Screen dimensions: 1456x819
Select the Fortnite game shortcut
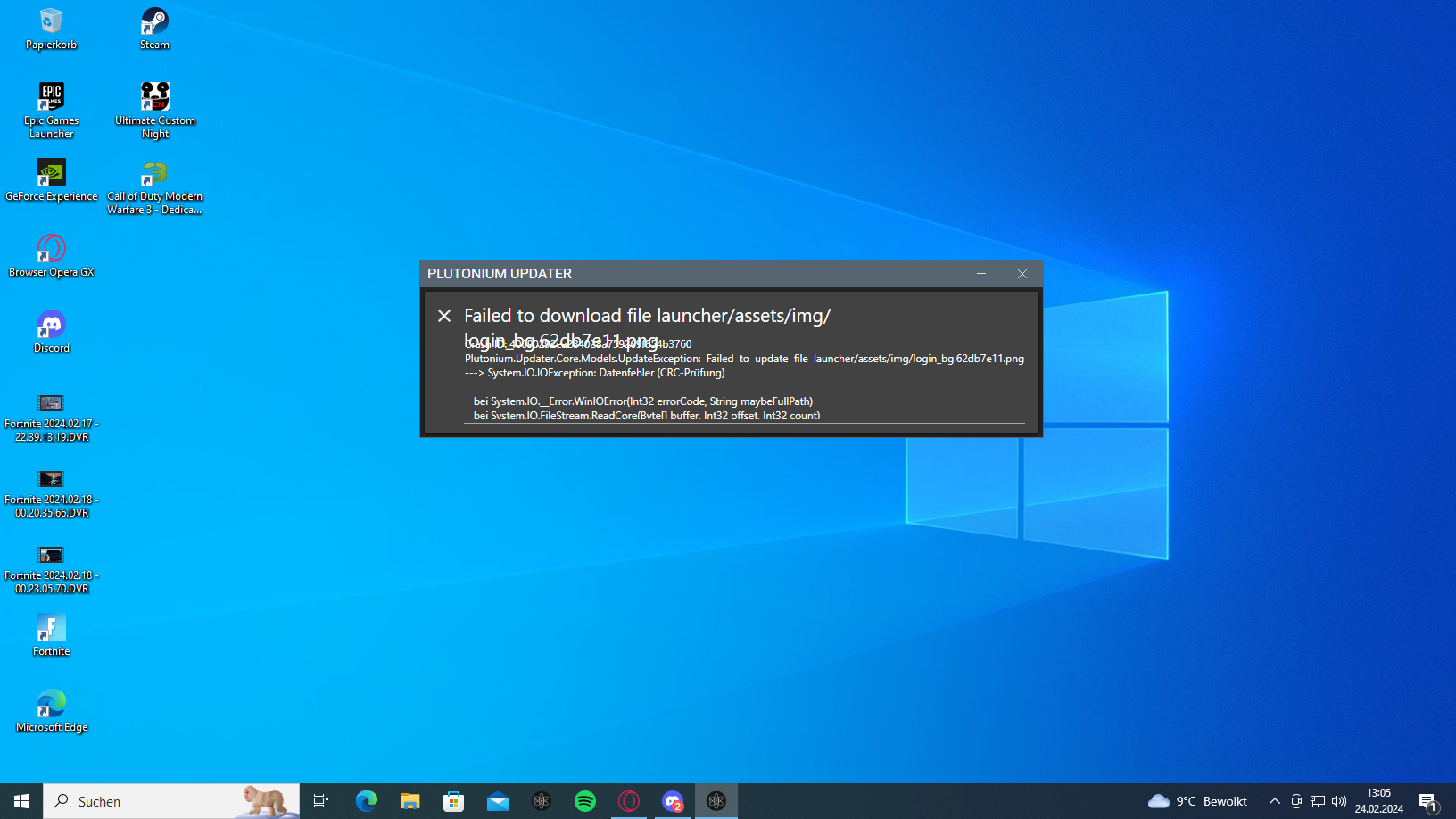coord(51,635)
